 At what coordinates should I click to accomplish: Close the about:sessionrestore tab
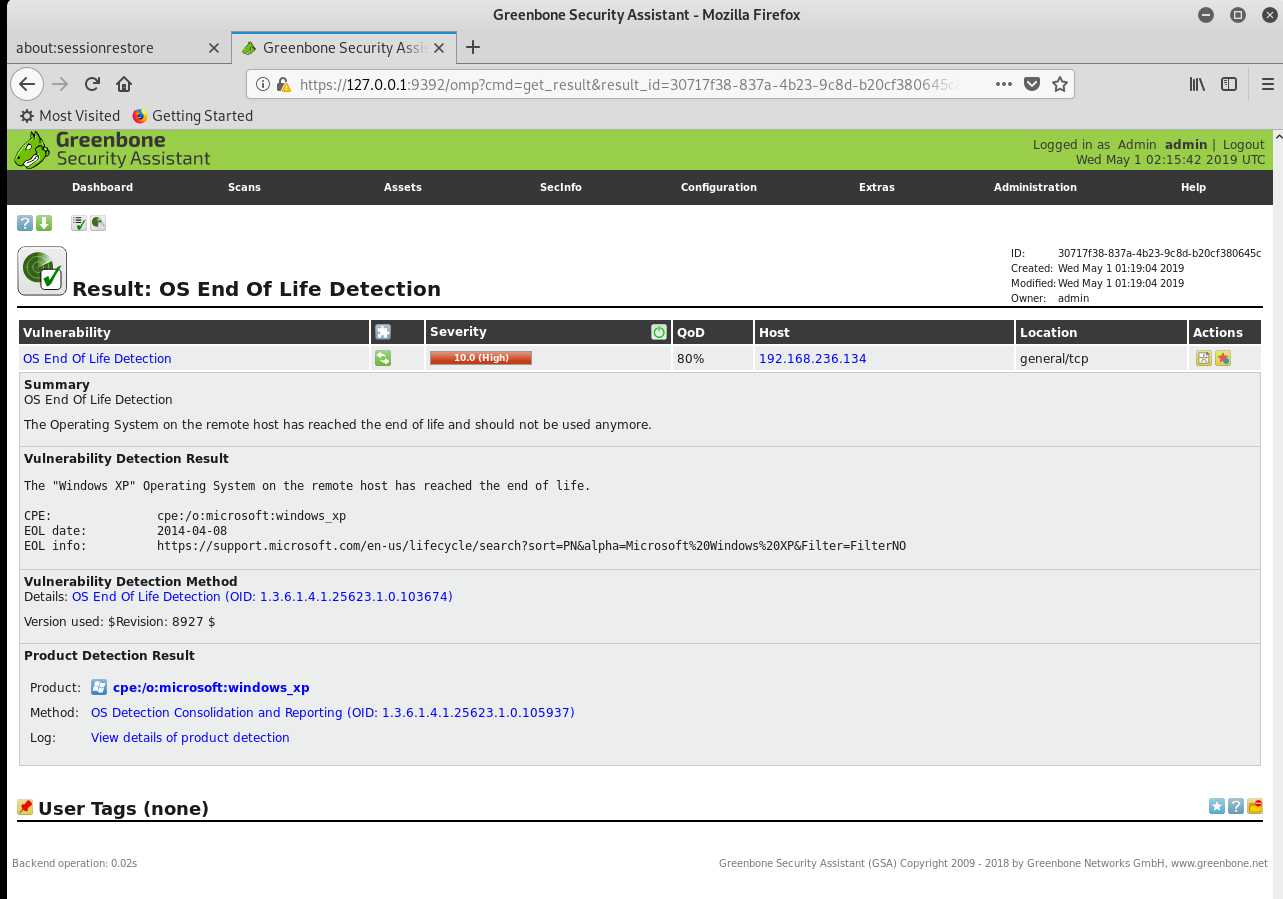pyautogui.click(x=213, y=47)
